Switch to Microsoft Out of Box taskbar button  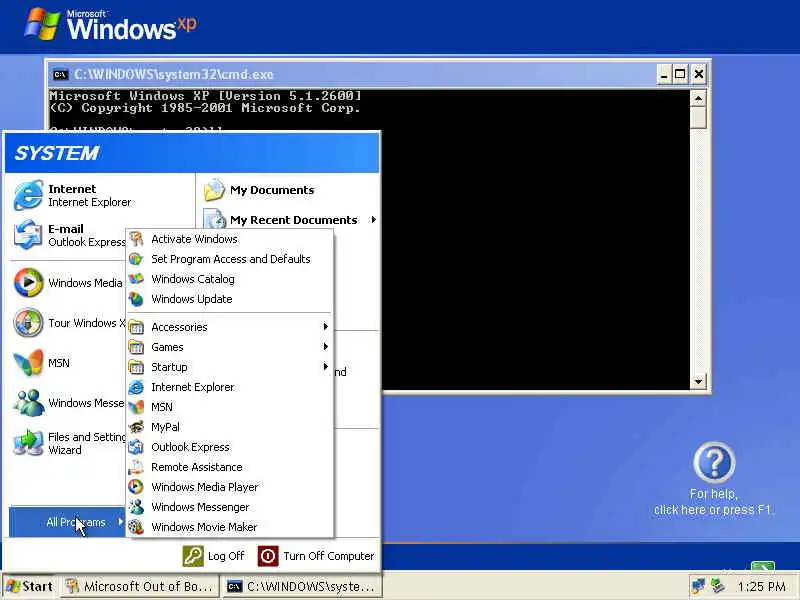pos(140,586)
